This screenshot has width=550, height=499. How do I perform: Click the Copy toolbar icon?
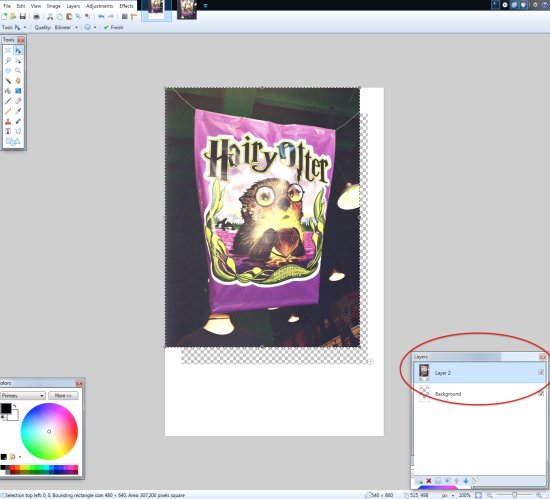60,16
